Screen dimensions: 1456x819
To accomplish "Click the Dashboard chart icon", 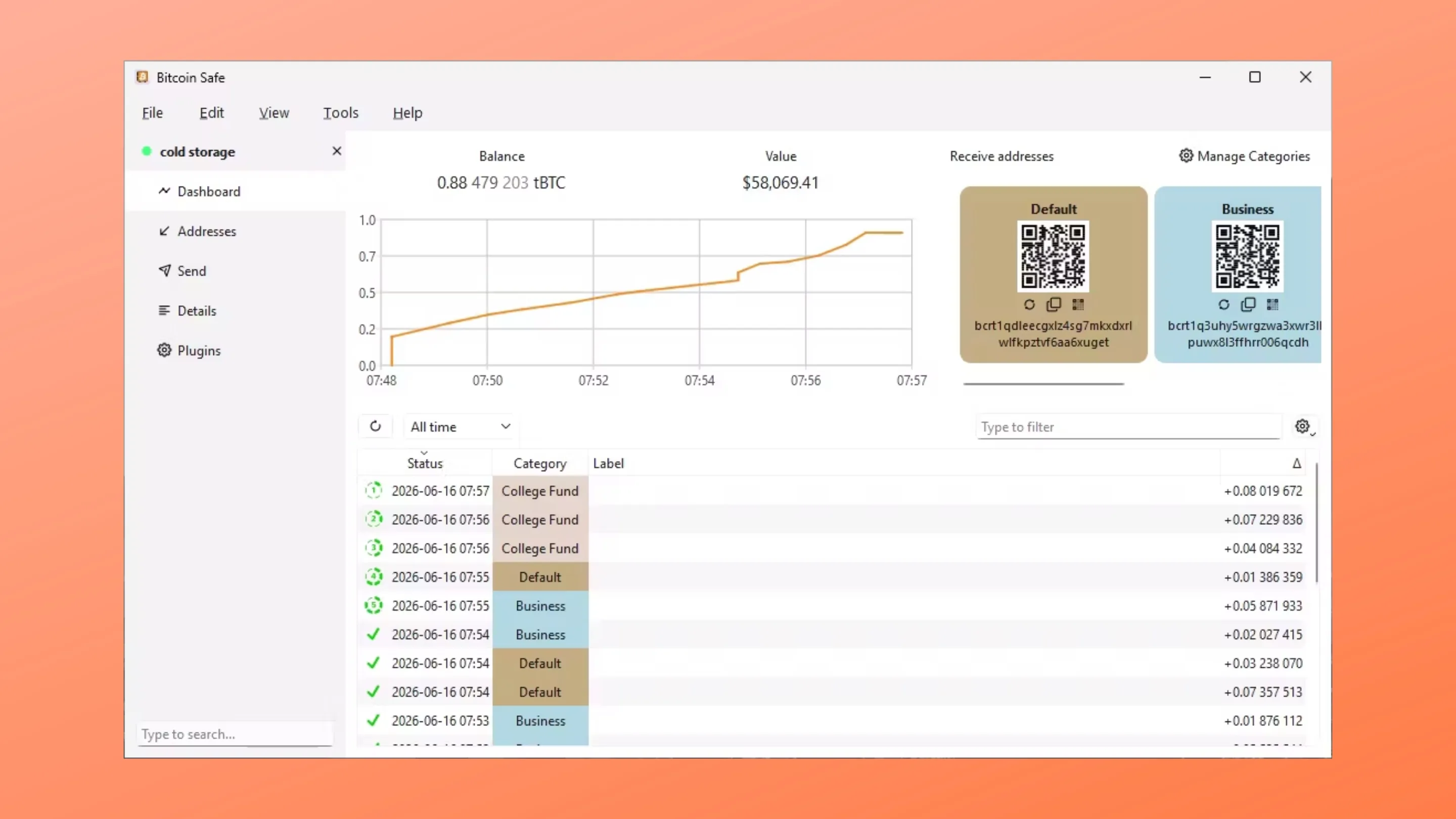I will pyautogui.click(x=164, y=191).
